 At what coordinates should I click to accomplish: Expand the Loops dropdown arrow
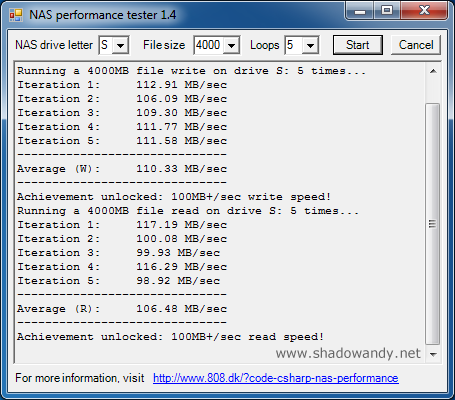click(310, 45)
